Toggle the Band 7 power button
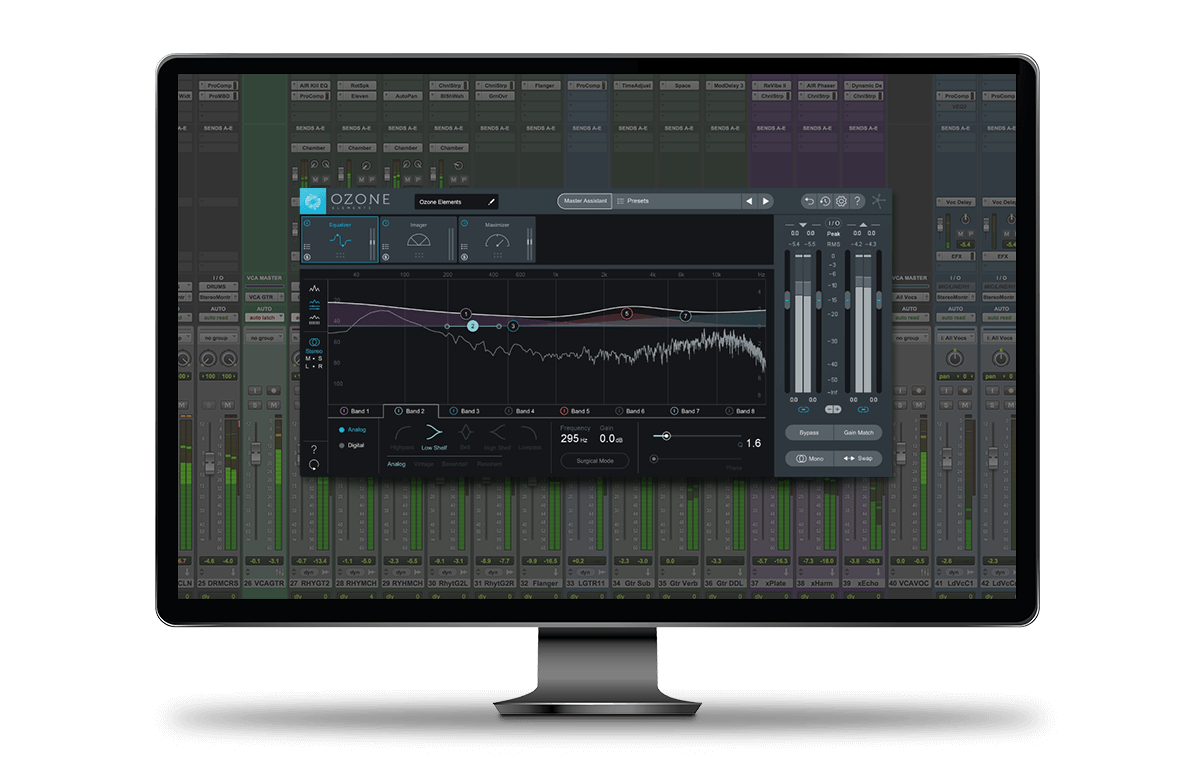 point(674,411)
